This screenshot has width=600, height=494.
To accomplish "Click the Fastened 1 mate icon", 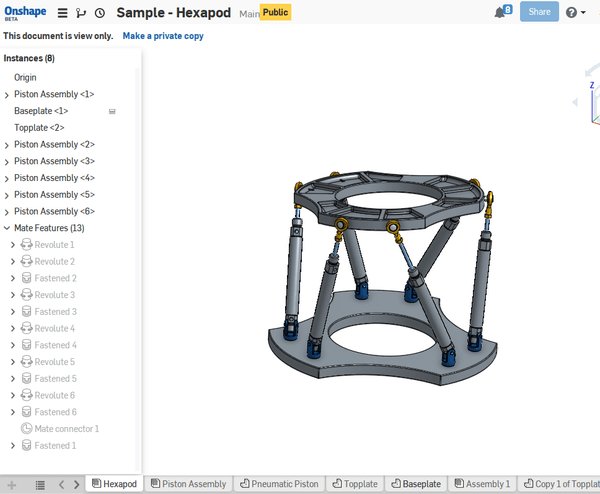I will (26, 445).
